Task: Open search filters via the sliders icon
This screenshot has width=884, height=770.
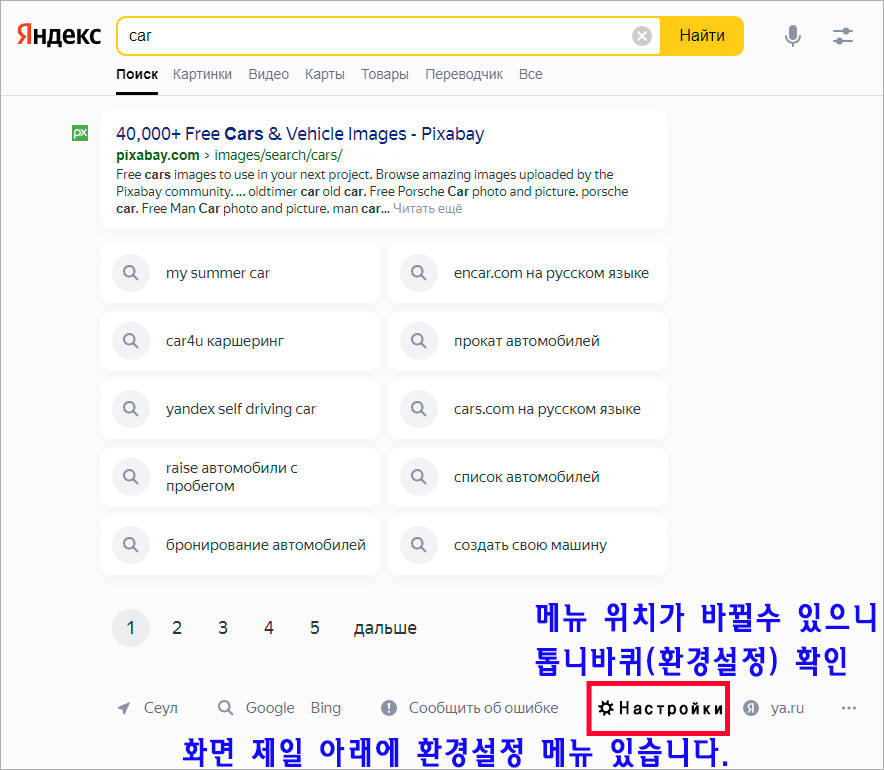Action: tap(843, 36)
